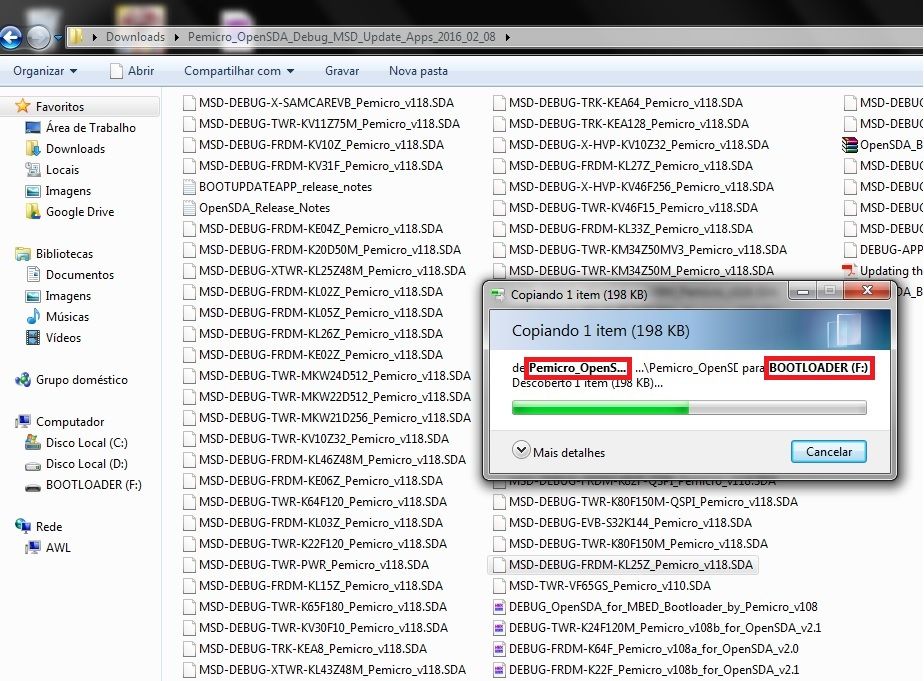Viewport: 924px width, 681px height.
Task: Select BOOTUPDATEAPP_release_notes text file icon
Action: click(189, 187)
